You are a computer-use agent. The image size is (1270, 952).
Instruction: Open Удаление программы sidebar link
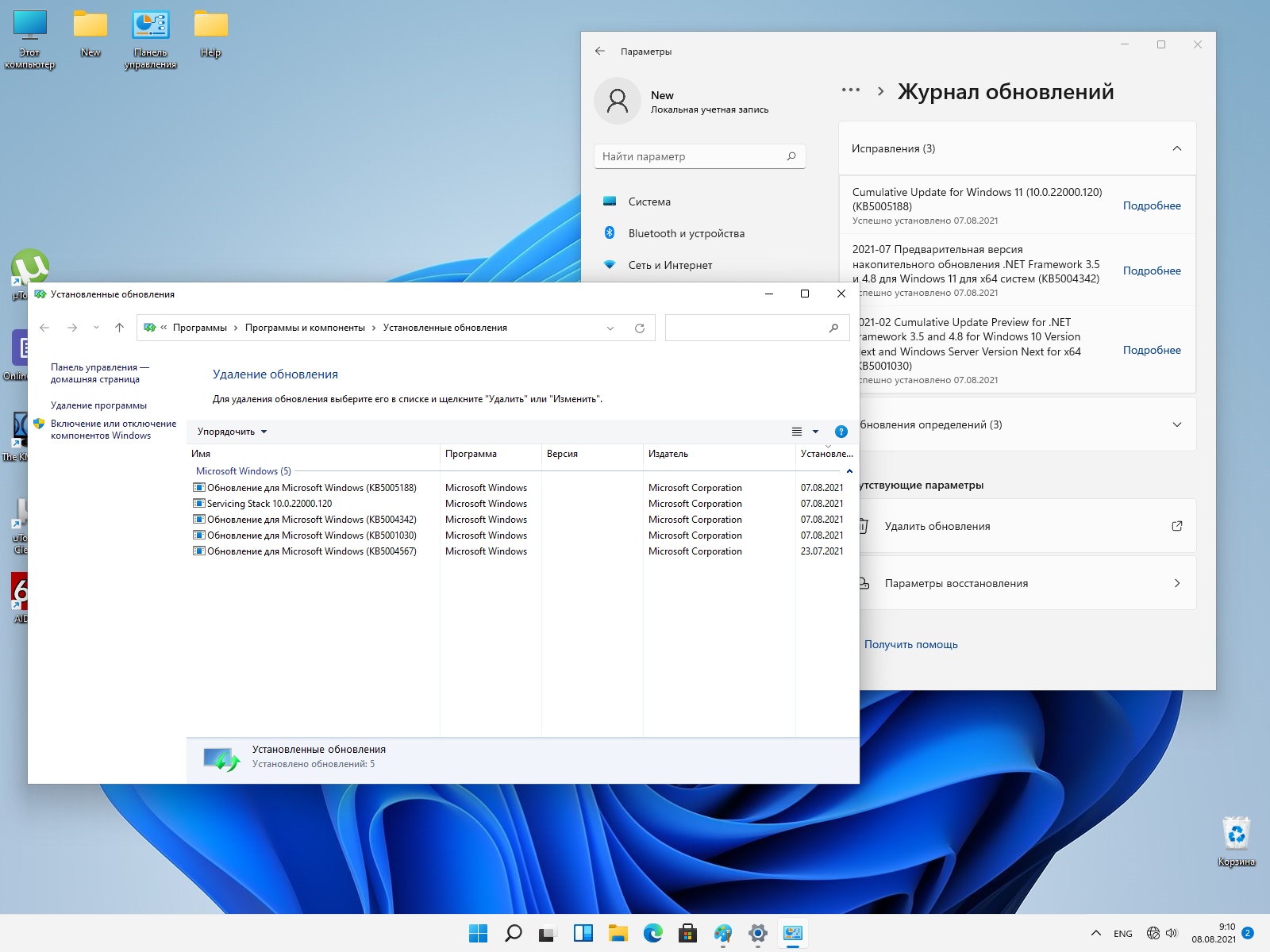click(x=98, y=405)
